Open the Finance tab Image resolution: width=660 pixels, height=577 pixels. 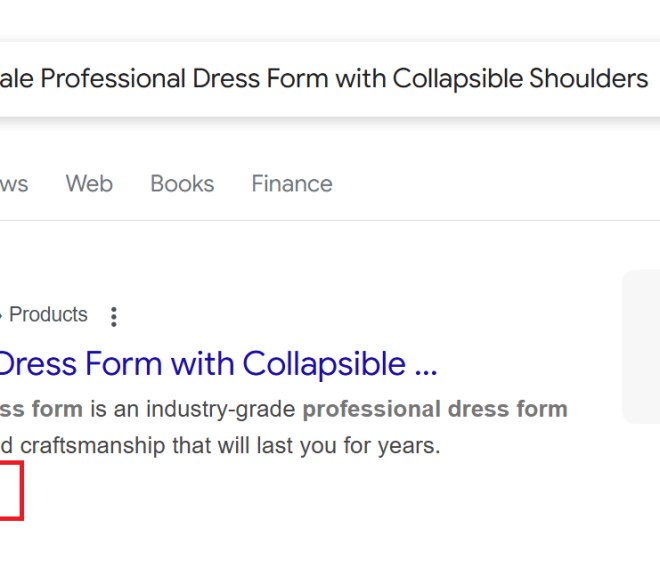point(292,184)
